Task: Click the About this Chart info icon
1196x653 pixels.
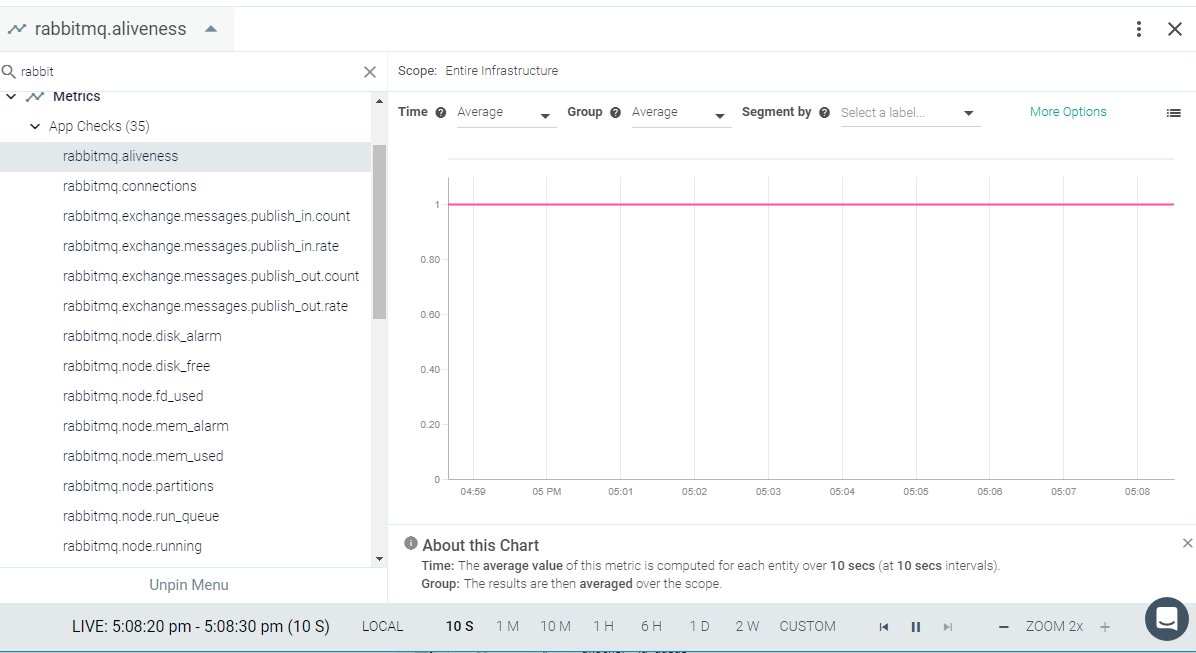Action: coord(410,543)
